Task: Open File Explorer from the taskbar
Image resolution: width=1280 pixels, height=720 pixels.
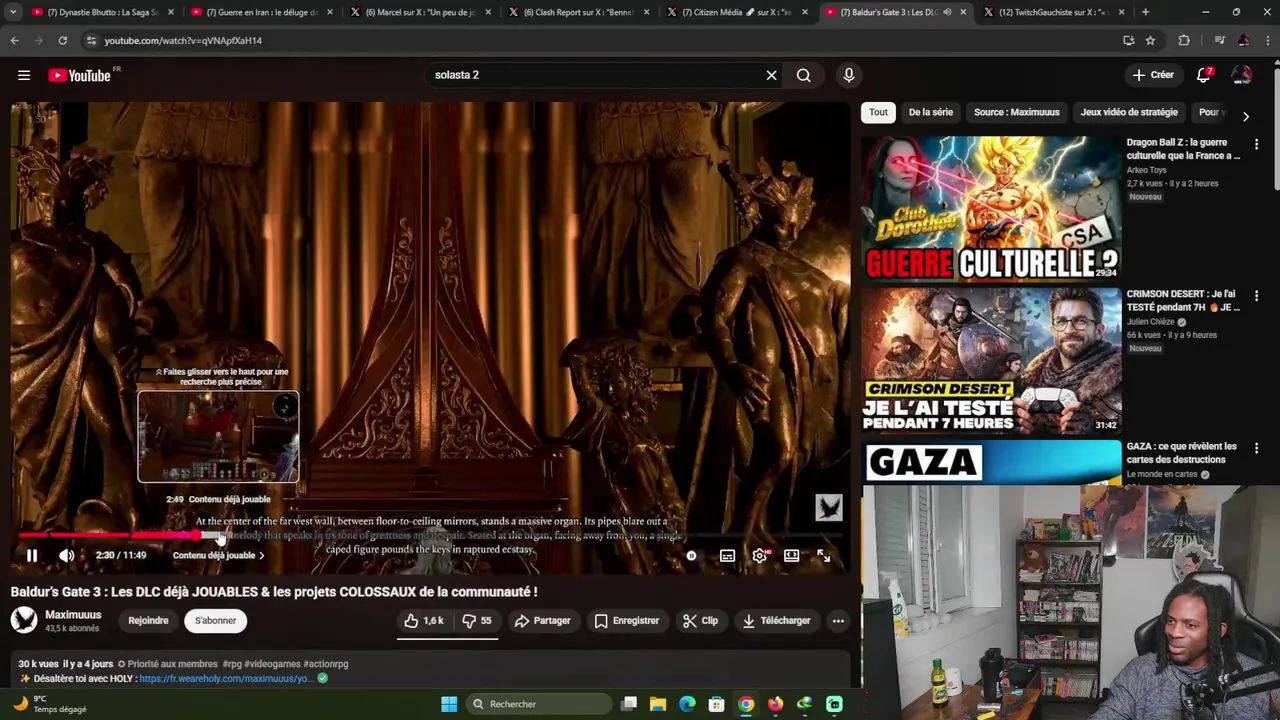Action: [658, 704]
